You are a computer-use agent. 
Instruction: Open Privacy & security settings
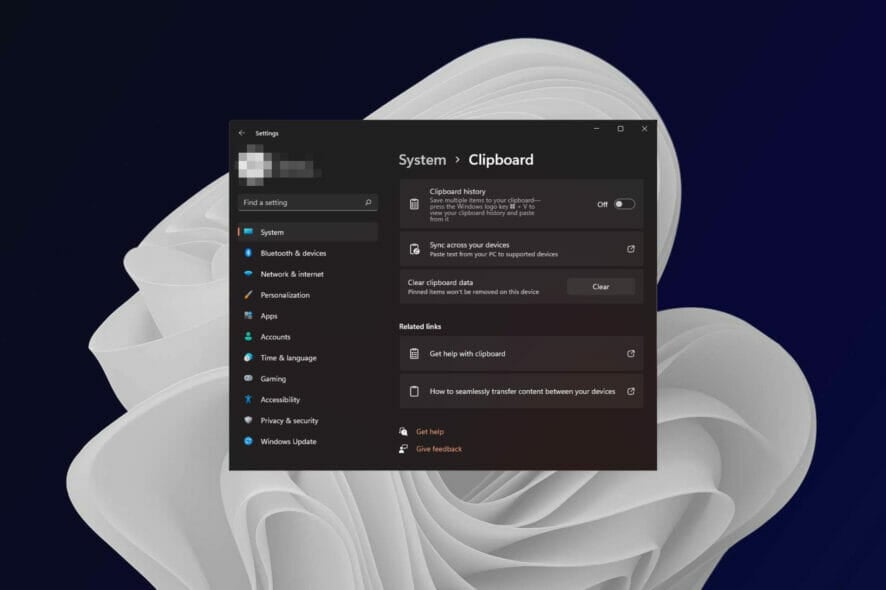click(308, 420)
